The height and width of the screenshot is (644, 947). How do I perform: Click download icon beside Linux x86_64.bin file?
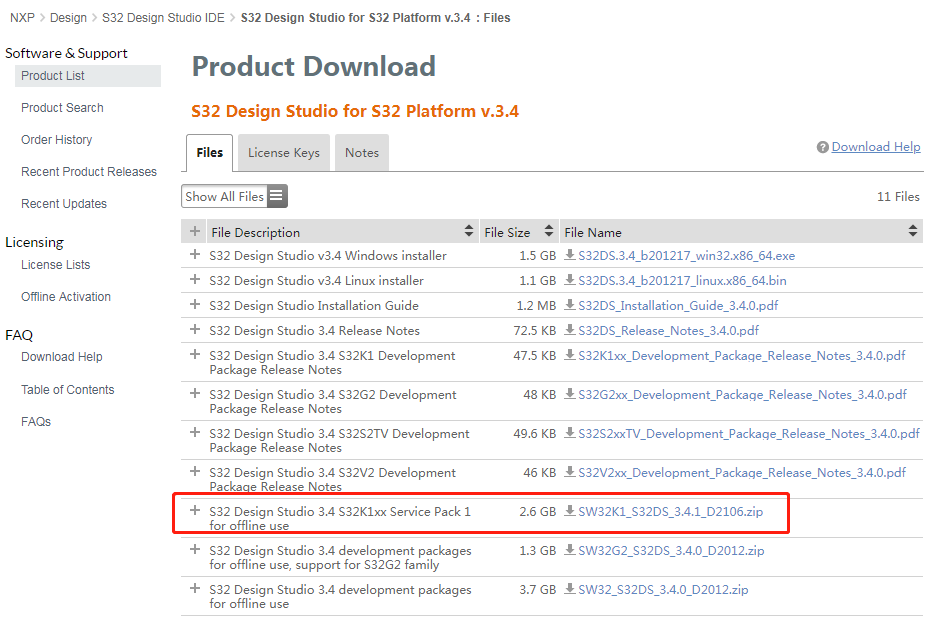click(x=570, y=281)
